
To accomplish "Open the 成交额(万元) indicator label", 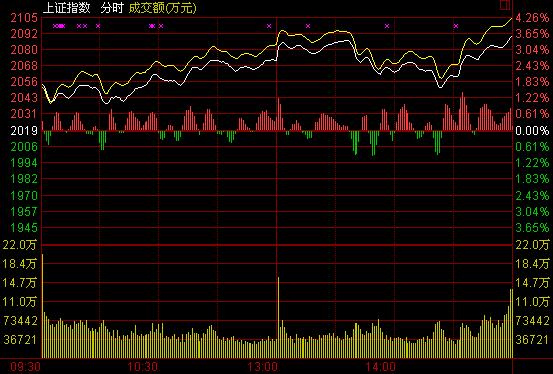I will click(x=162, y=8).
